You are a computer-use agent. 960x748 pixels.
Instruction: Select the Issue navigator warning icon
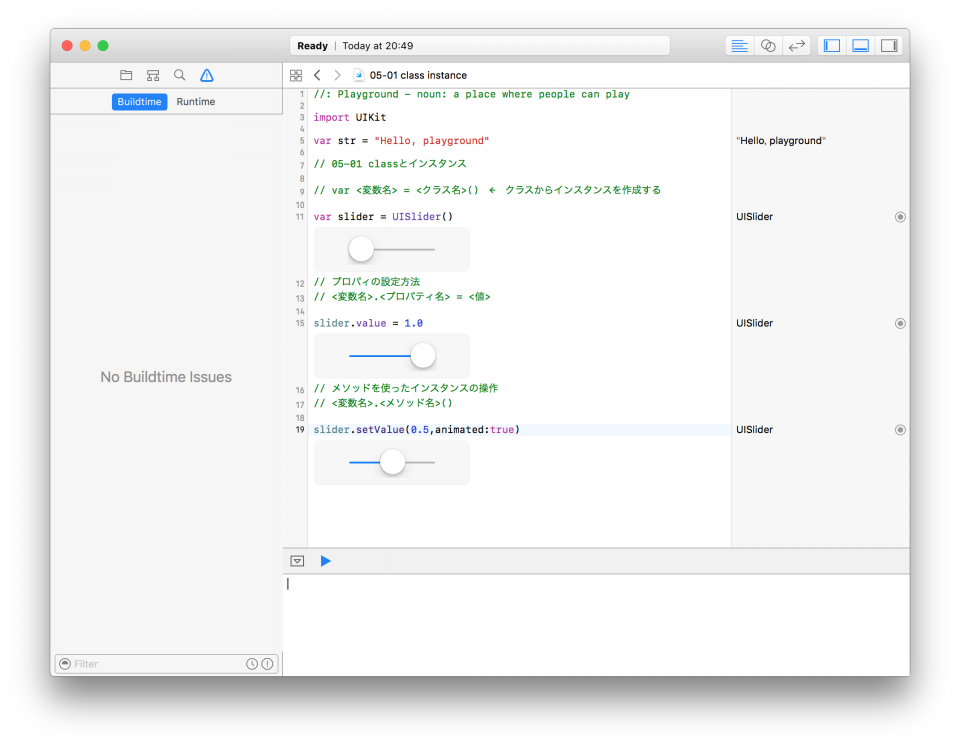point(207,75)
